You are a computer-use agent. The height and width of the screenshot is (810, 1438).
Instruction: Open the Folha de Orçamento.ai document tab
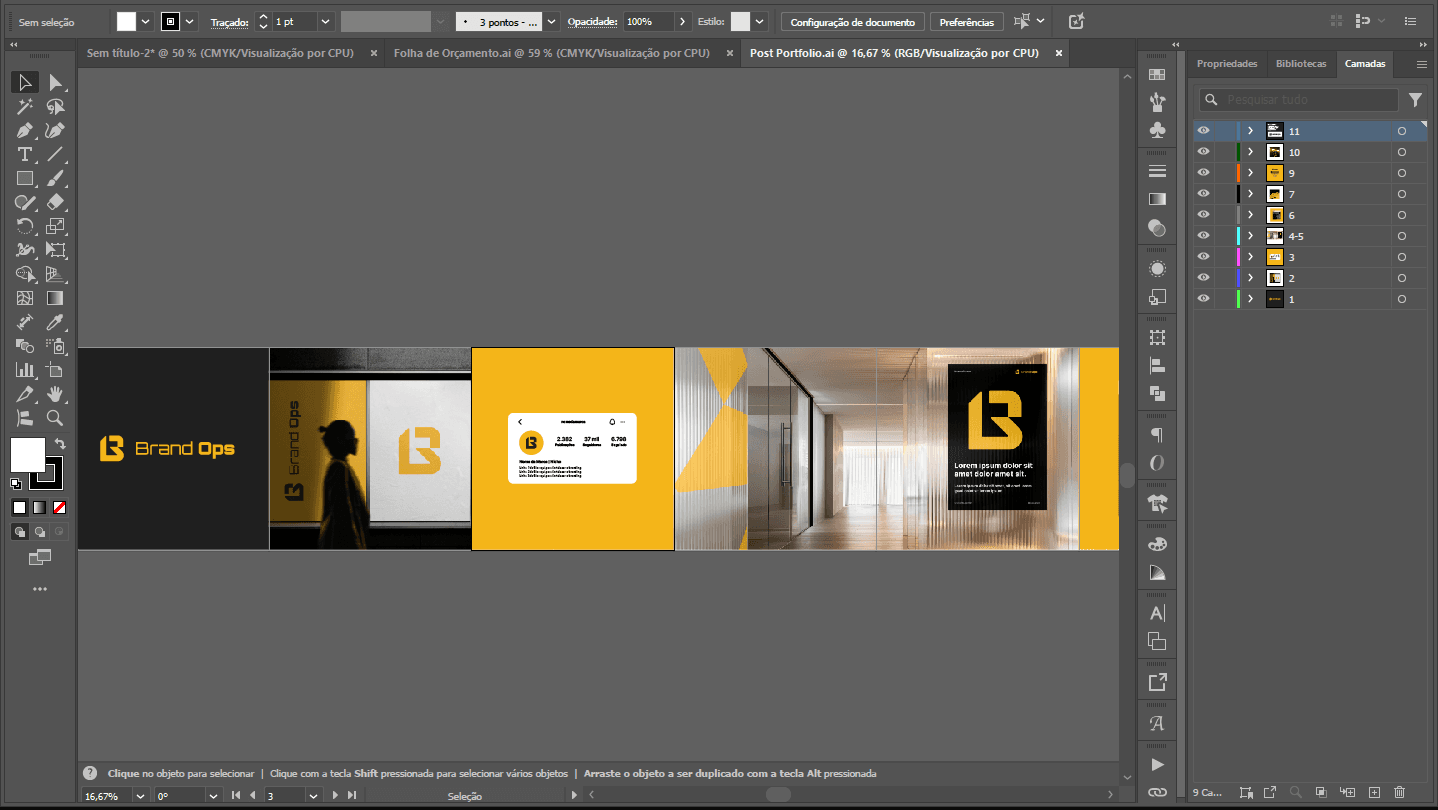point(551,53)
